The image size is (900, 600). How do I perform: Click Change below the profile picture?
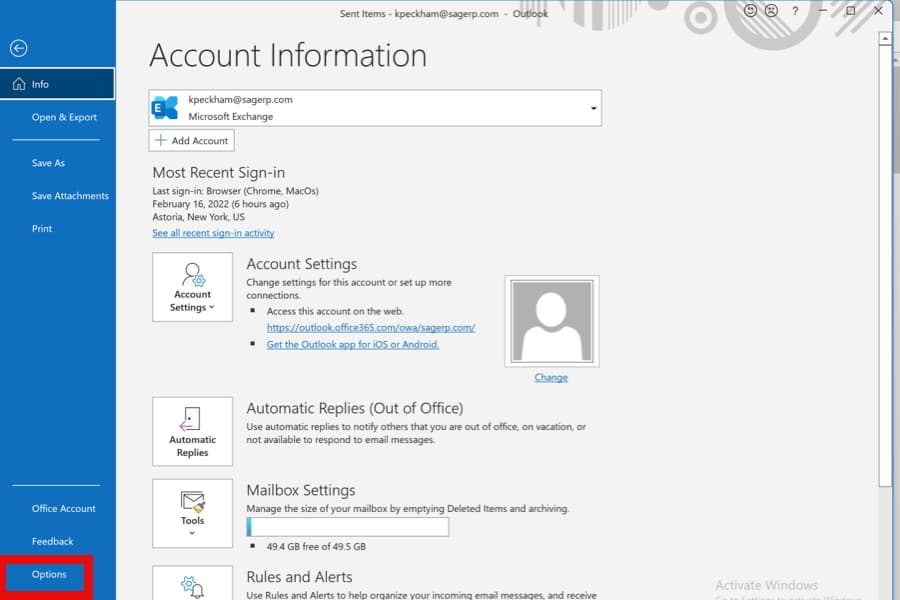(x=550, y=377)
